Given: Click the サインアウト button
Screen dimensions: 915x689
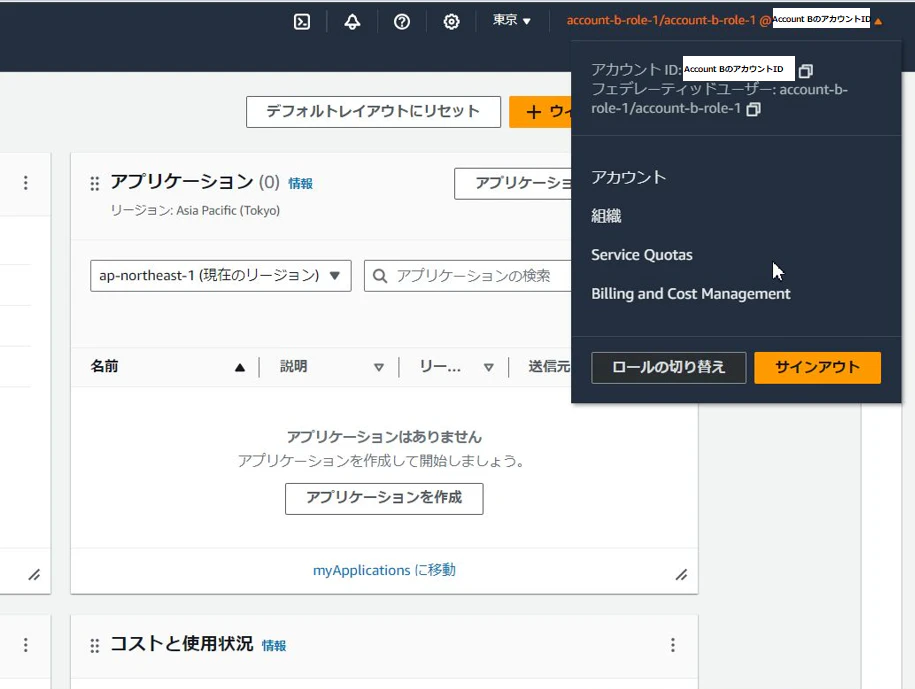Looking at the screenshot, I should (818, 368).
